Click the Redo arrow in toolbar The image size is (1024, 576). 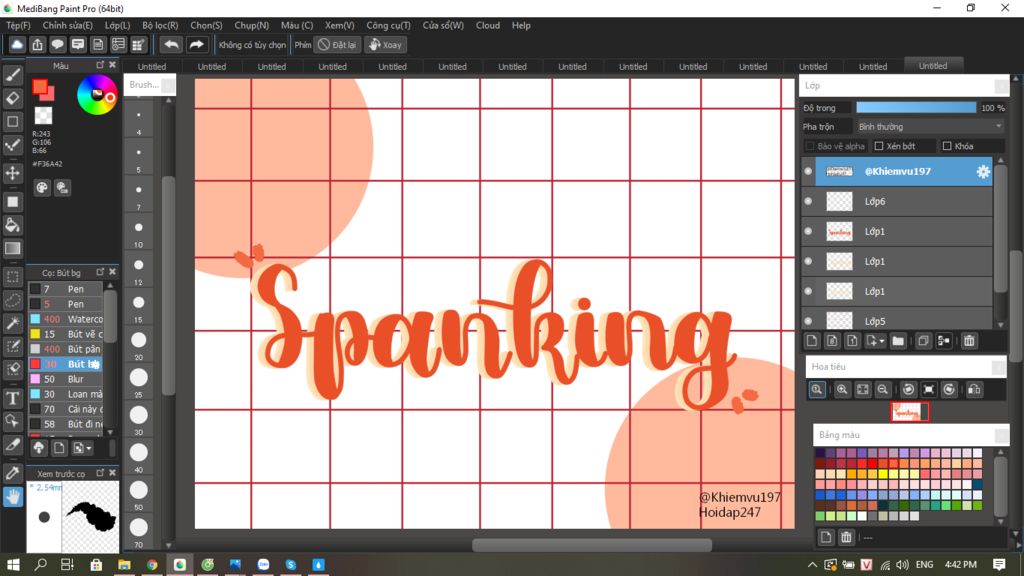tap(196, 44)
